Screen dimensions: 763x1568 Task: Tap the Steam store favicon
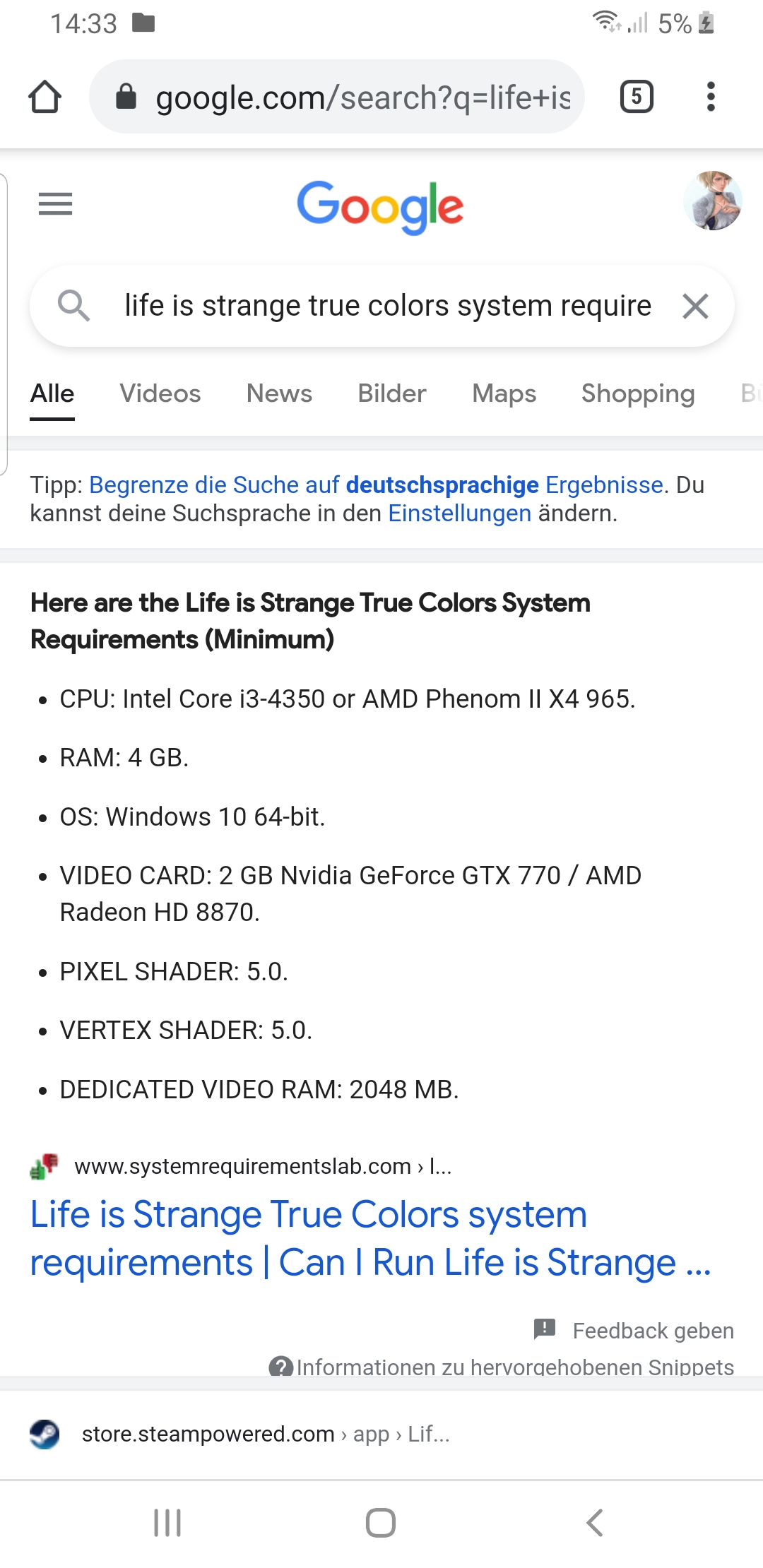pyautogui.click(x=44, y=1432)
